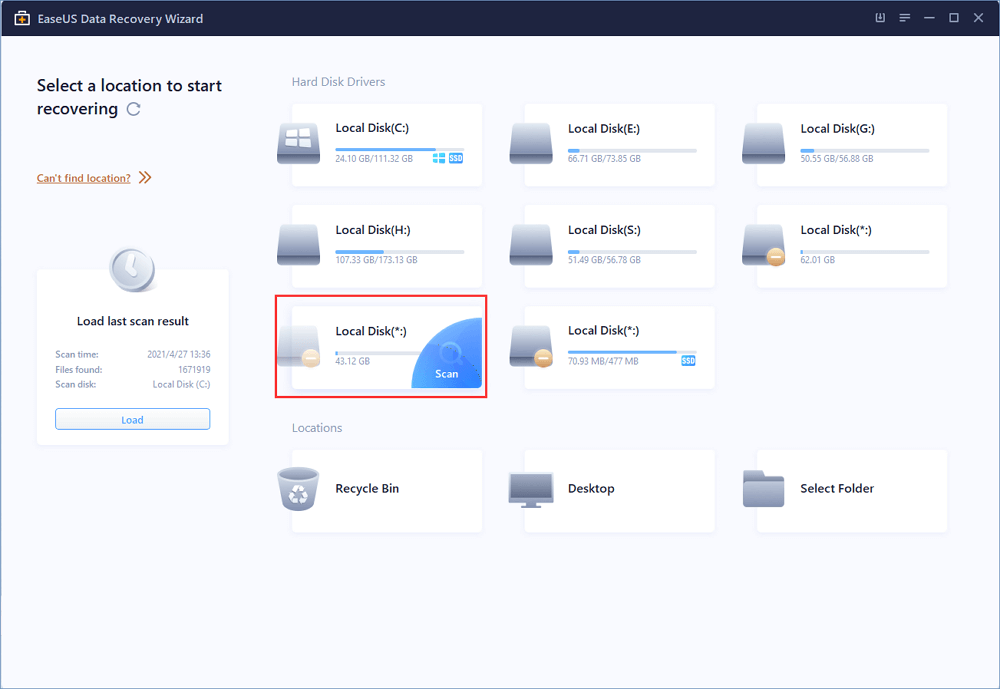1000x689 pixels.
Task: Select the Local Disk(E:) drive icon
Action: [531, 144]
